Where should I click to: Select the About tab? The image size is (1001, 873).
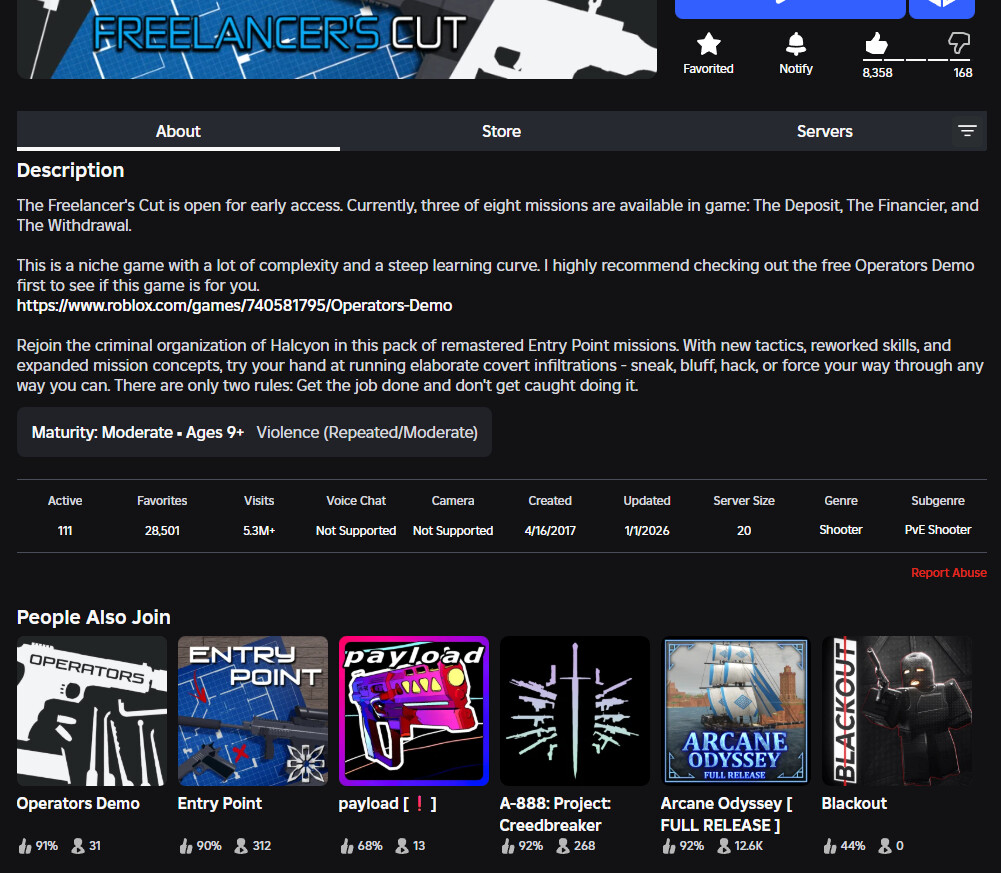click(x=178, y=132)
